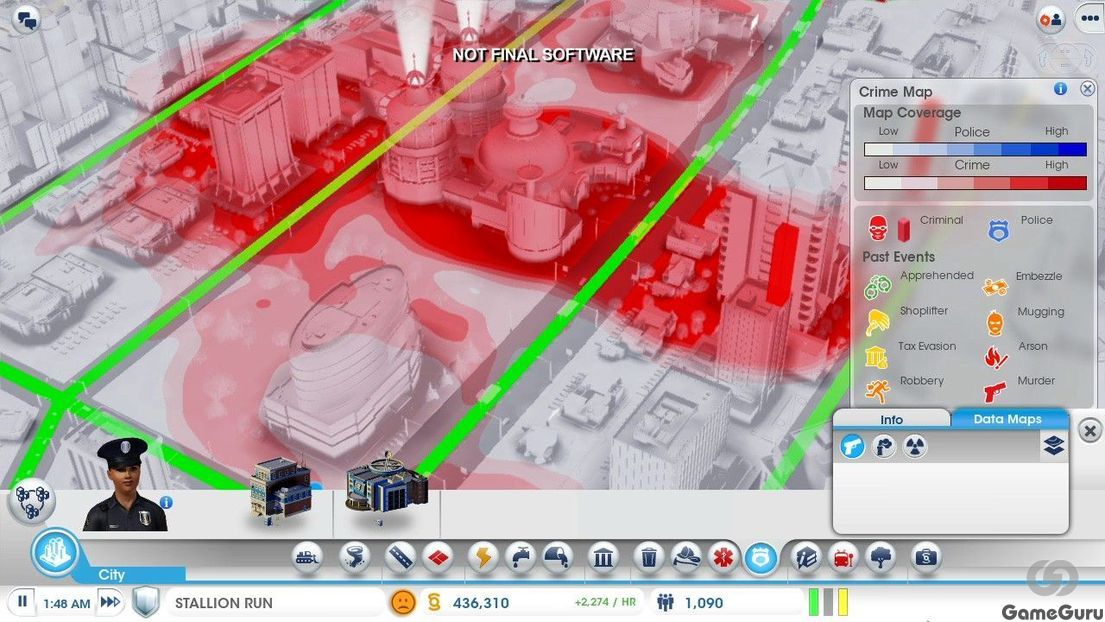Open the Parks tree menu
The width and height of the screenshot is (1105, 622).
[881, 558]
